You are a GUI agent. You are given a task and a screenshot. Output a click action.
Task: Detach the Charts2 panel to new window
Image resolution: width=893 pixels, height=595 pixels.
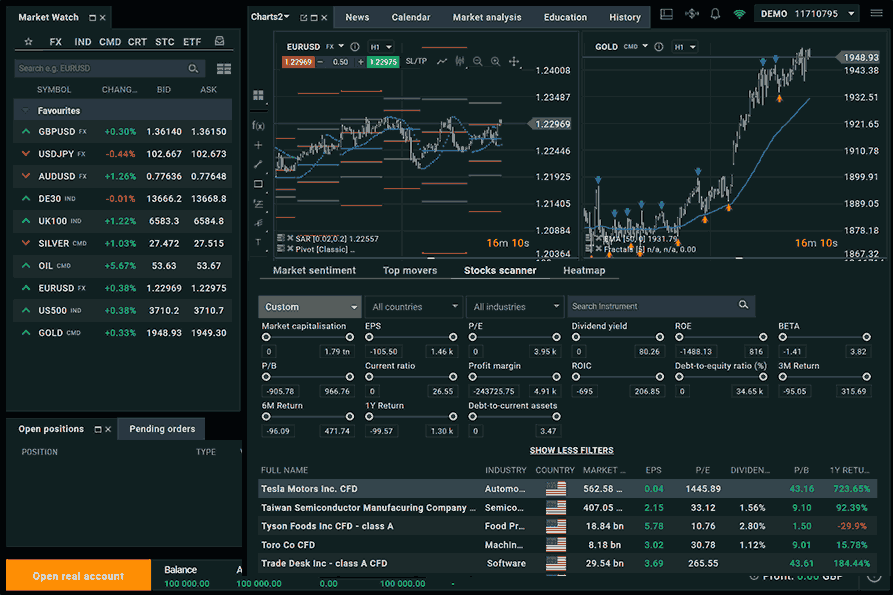coord(304,18)
